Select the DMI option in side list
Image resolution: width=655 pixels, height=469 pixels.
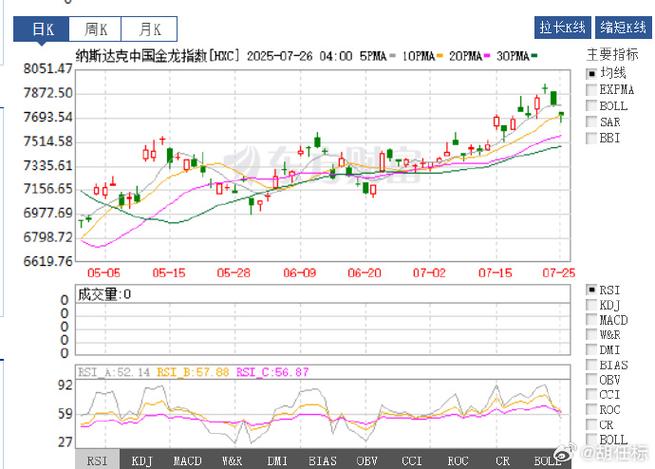(x=591, y=350)
